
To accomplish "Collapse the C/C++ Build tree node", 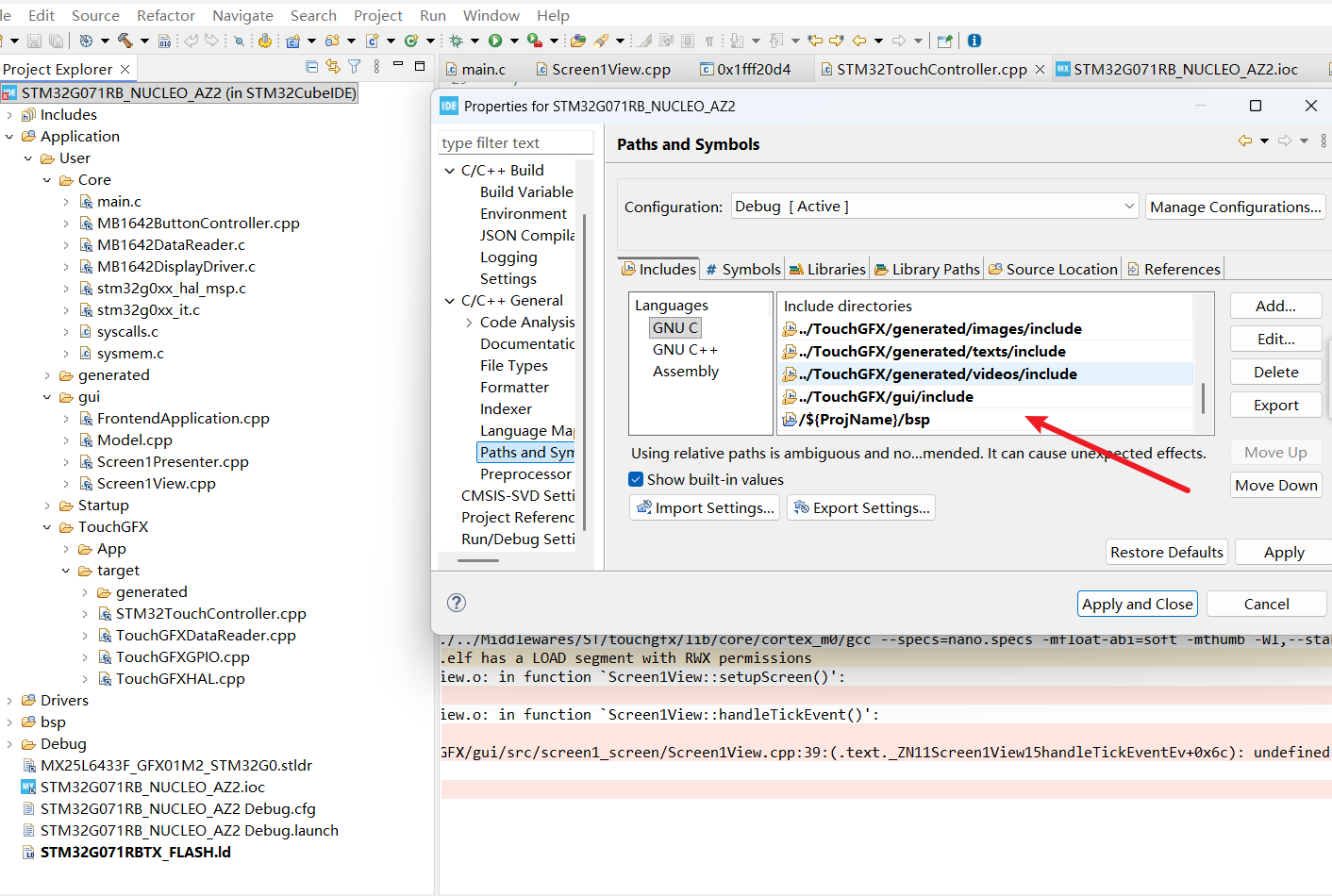I will [x=450, y=171].
